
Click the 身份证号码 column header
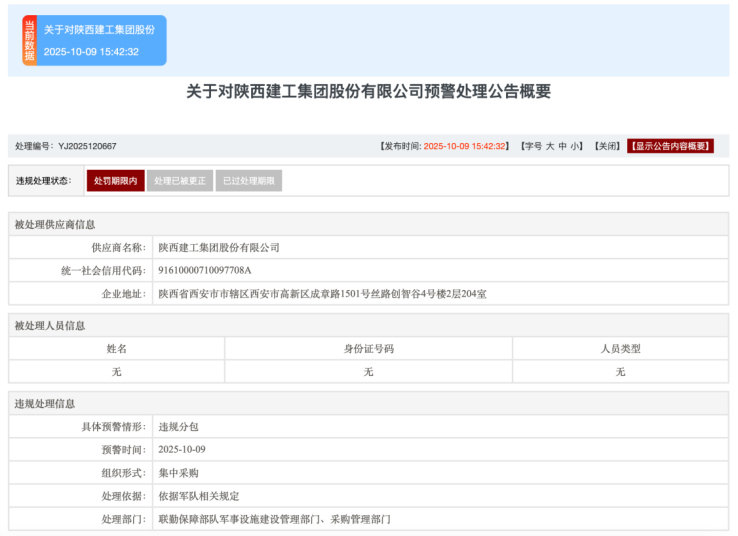368,349
